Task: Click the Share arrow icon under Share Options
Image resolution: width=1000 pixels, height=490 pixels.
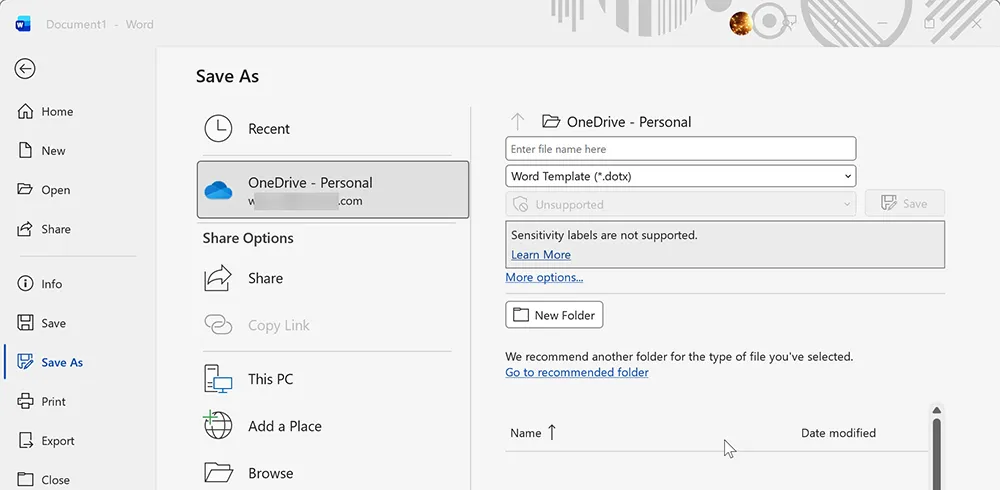Action: [x=218, y=278]
